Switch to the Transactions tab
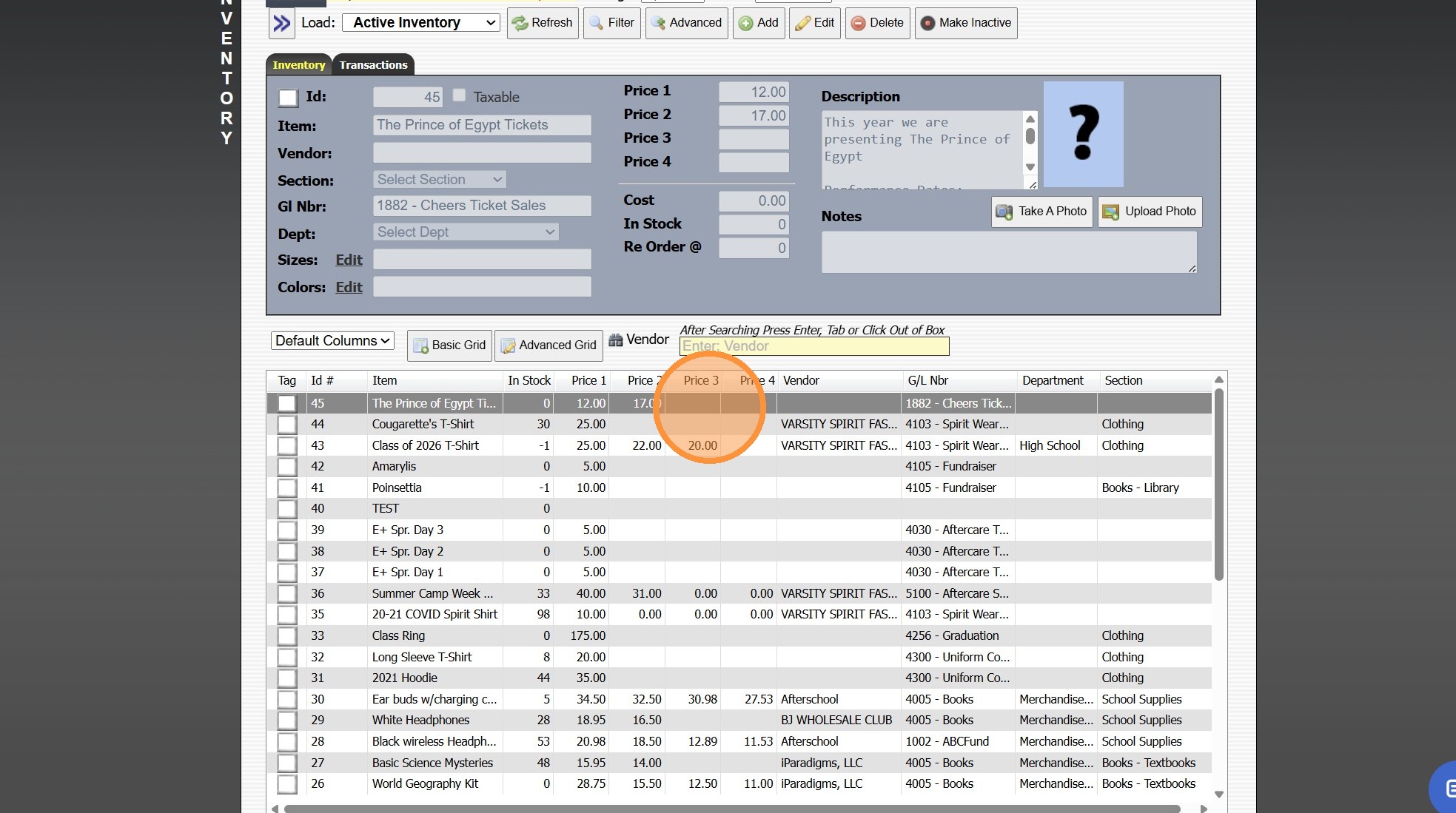This screenshot has height=813, width=1456. tap(373, 65)
